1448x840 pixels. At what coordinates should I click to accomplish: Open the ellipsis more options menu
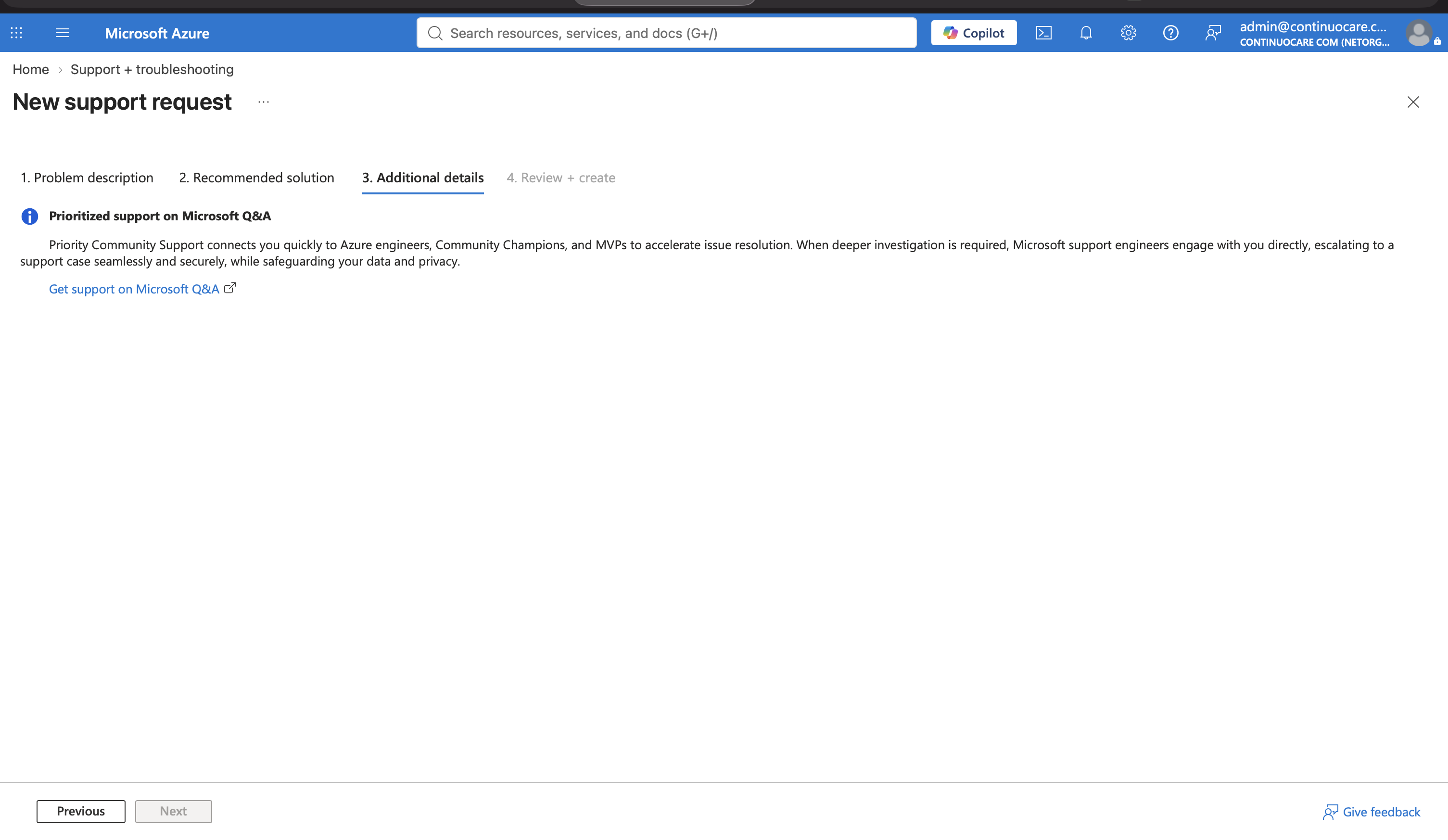(264, 102)
